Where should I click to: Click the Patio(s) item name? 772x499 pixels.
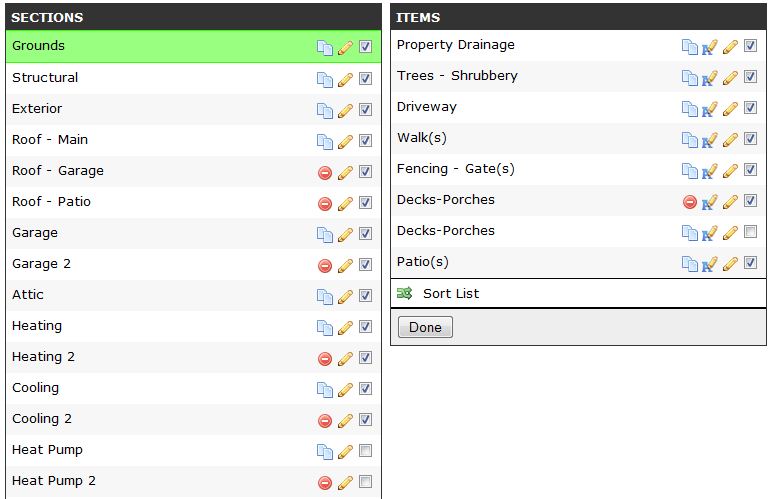(423, 262)
